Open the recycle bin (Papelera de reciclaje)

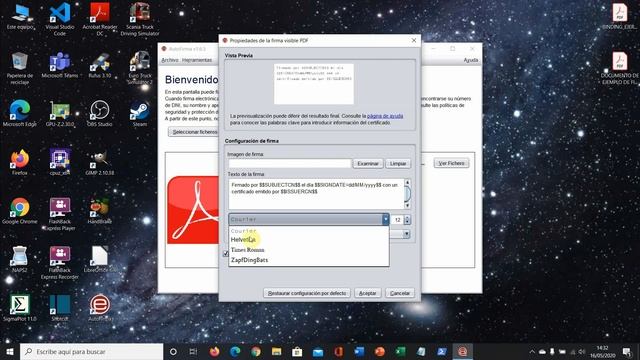point(20,68)
